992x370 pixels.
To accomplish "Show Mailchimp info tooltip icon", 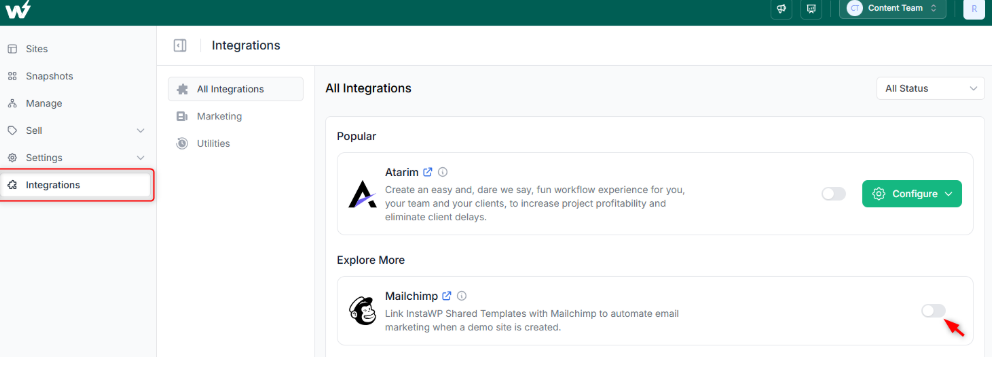I will click(x=462, y=295).
